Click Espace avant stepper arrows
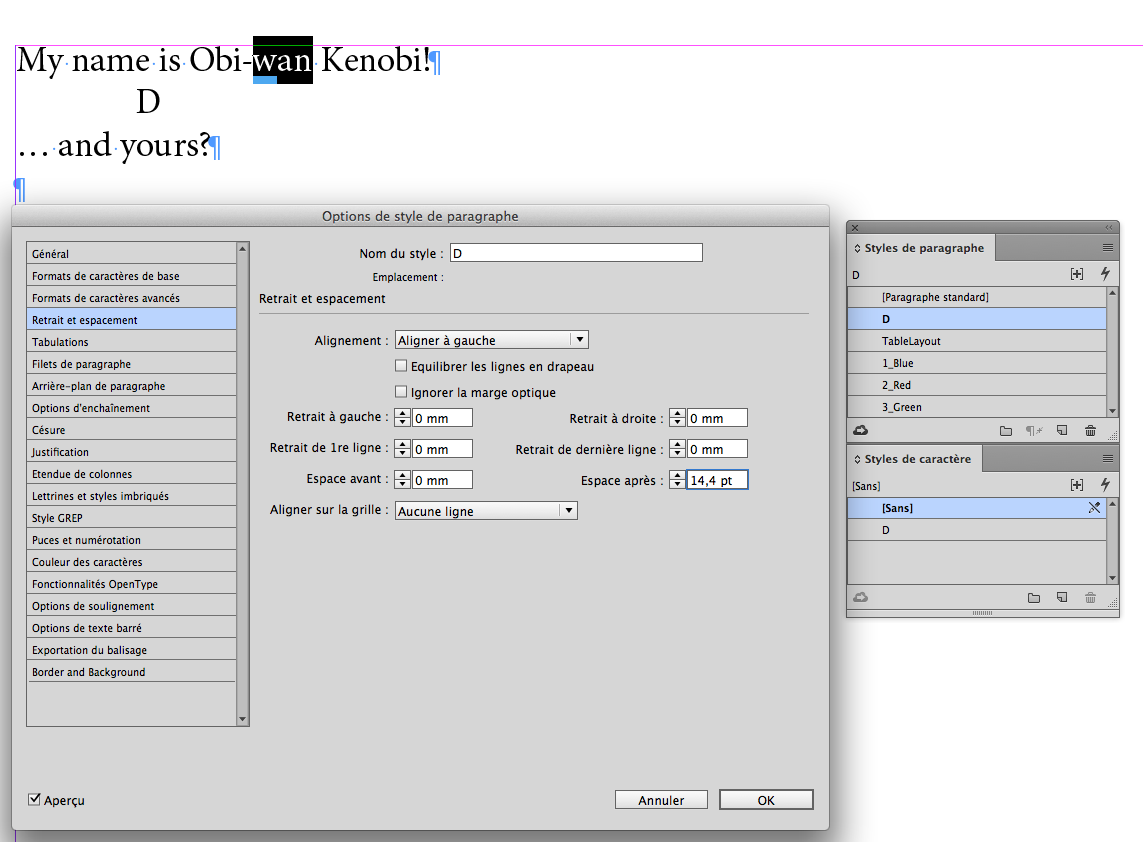The height and width of the screenshot is (842, 1143). click(x=402, y=480)
